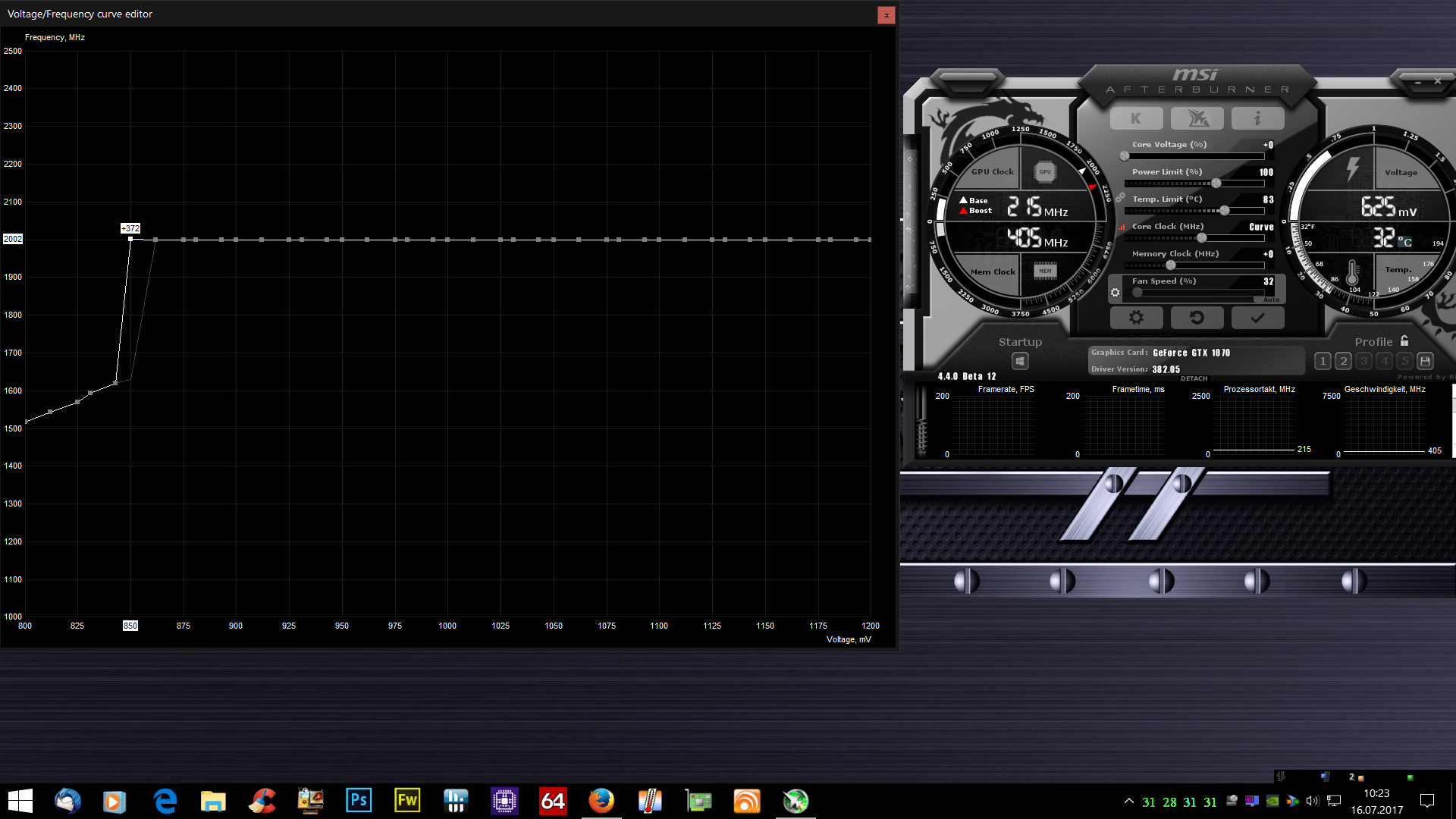Toggle power and temp limit link icon

click(1120, 197)
